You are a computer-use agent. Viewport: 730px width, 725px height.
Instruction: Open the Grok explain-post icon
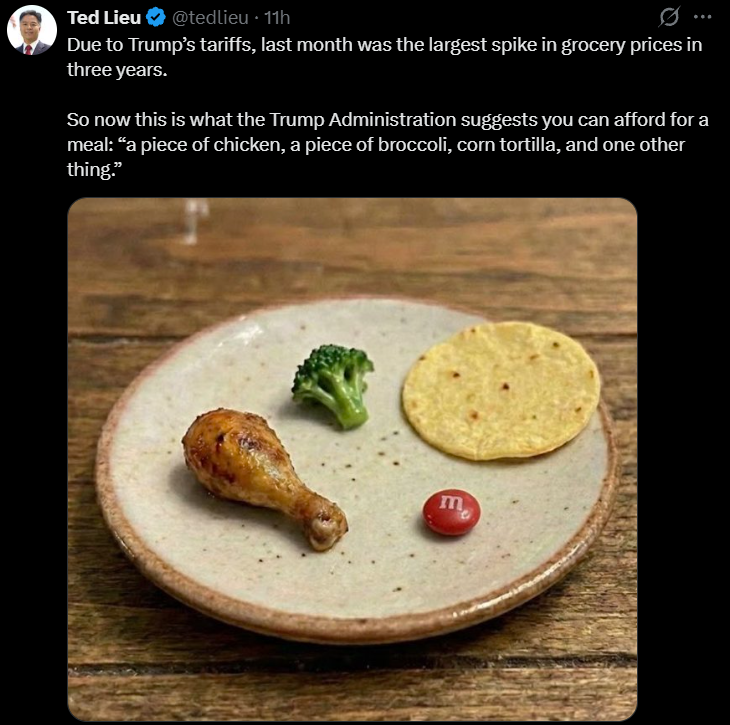[x=671, y=18]
